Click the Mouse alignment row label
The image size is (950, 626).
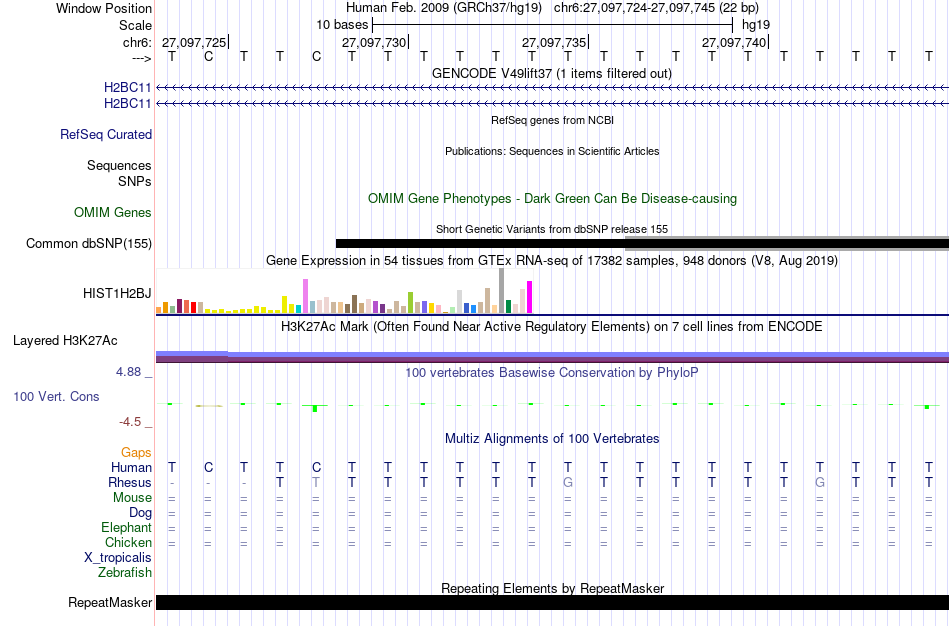(132, 498)
